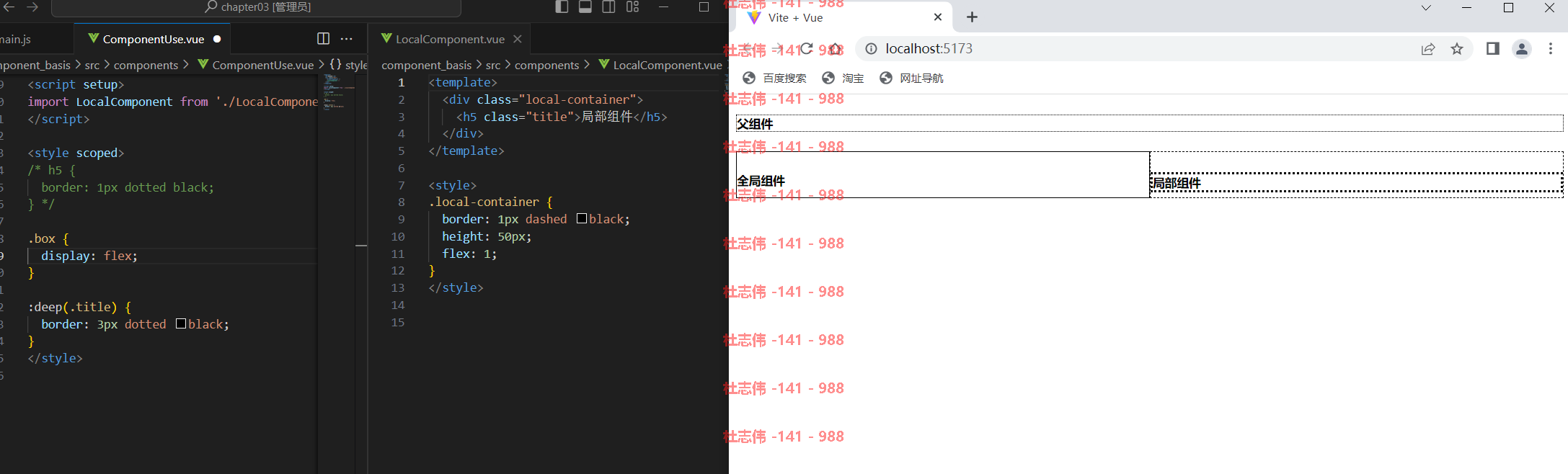Viewport: 1568px width, 474px height.
Task: Close the LocalComponent.vue tab
Action: pos(518,39)
